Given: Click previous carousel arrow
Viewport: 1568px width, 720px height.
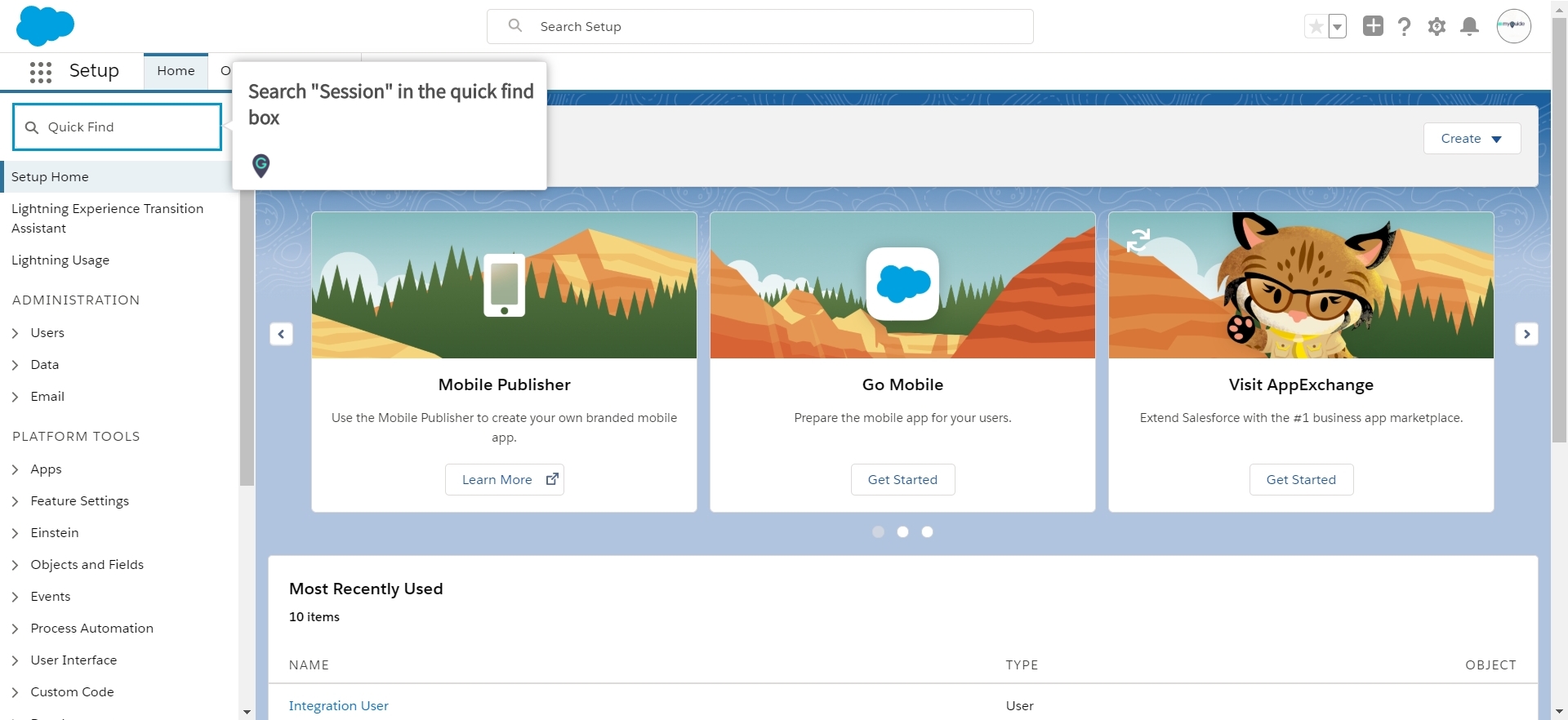Looking at the screenshot, I should pos(281,334).
